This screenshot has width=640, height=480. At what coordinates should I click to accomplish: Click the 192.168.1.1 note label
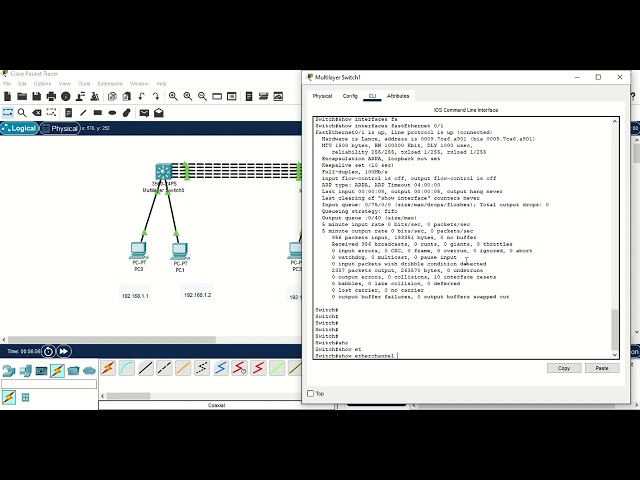click(135, 296)
